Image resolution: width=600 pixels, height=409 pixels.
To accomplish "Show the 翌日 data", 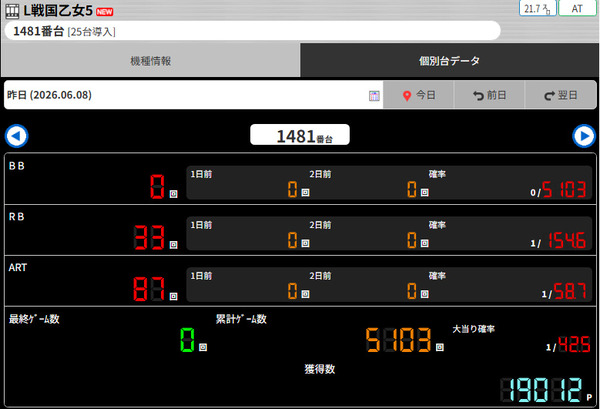I will coord(561,95).
